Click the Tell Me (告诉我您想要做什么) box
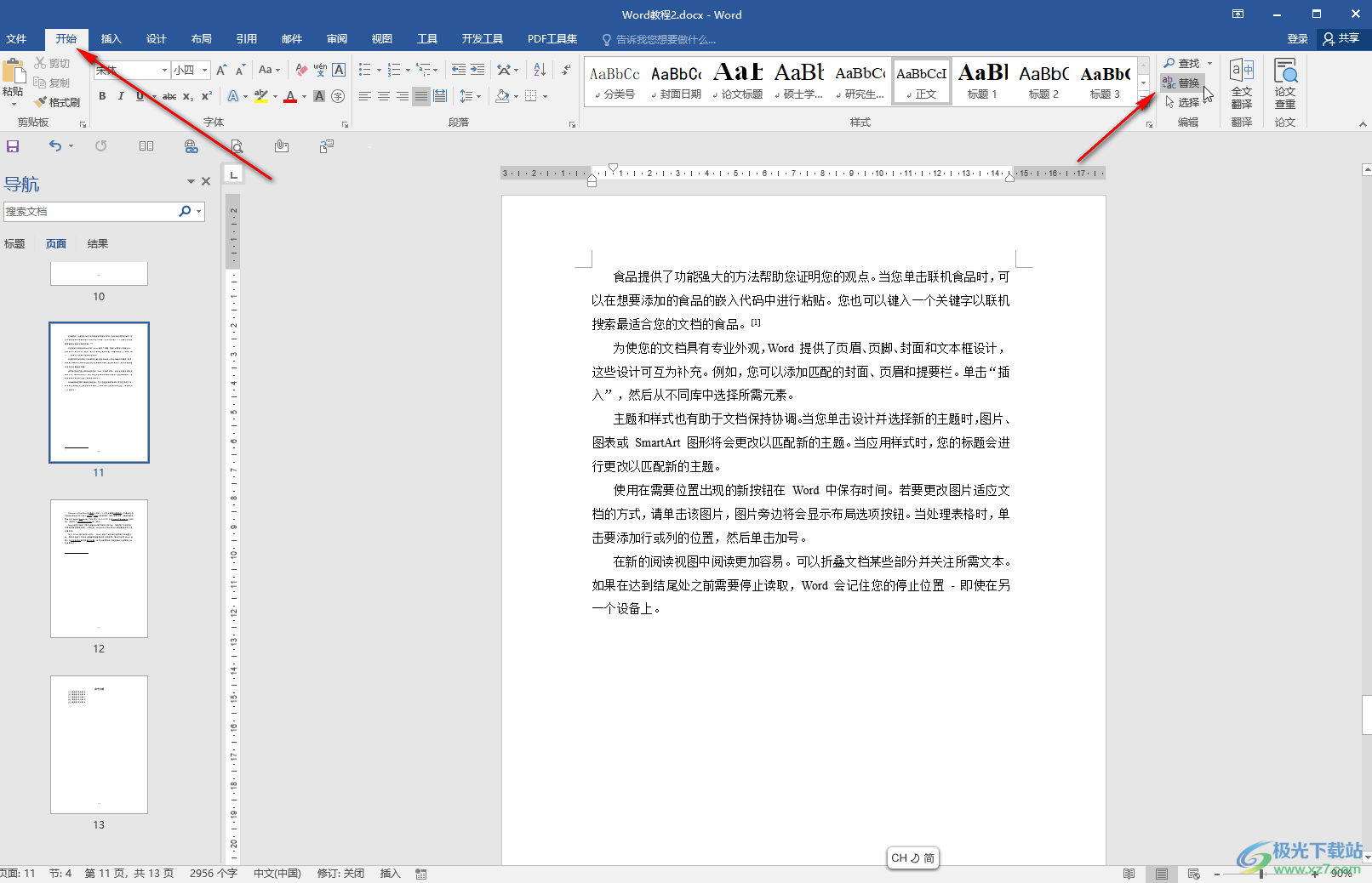Screen dimensions: 1372x883 pos(658,39)
